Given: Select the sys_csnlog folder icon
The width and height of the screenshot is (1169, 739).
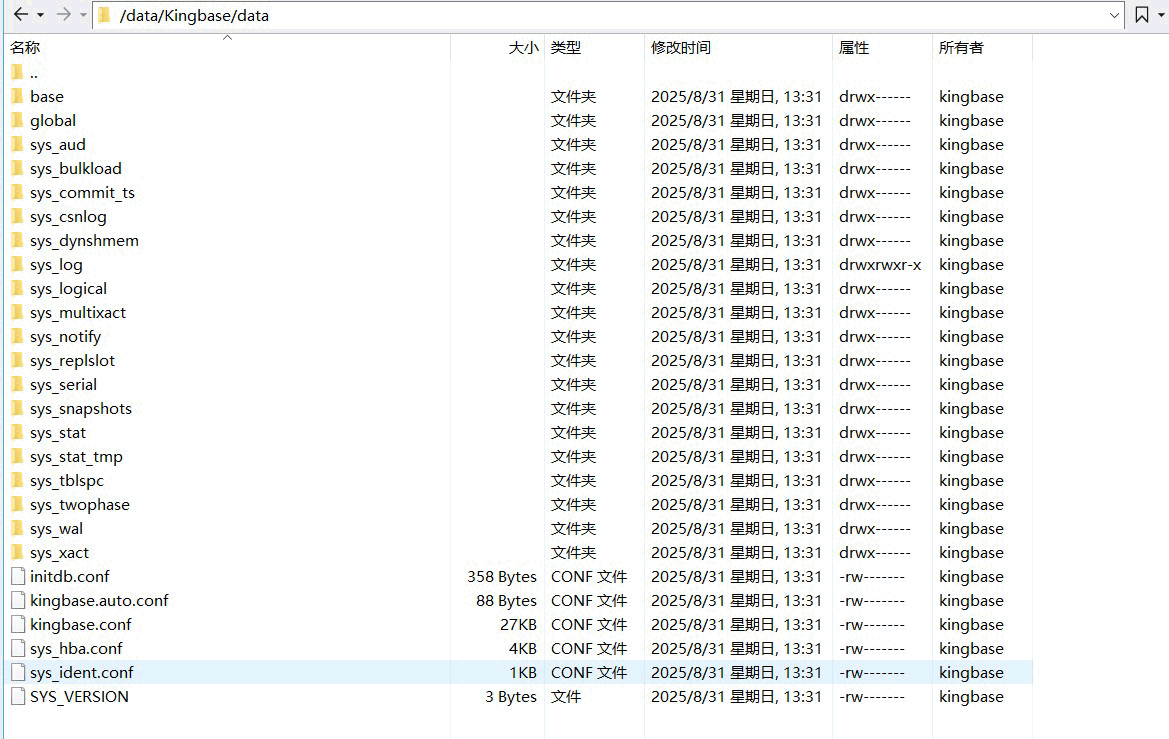Looking at the screenshot, I should click(x=18, y=216).
